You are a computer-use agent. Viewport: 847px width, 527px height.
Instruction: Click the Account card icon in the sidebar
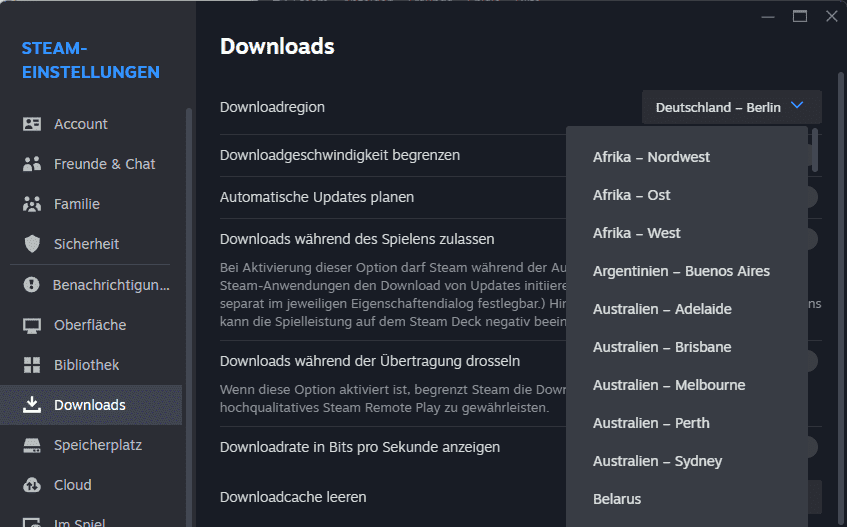pos(32,124)
